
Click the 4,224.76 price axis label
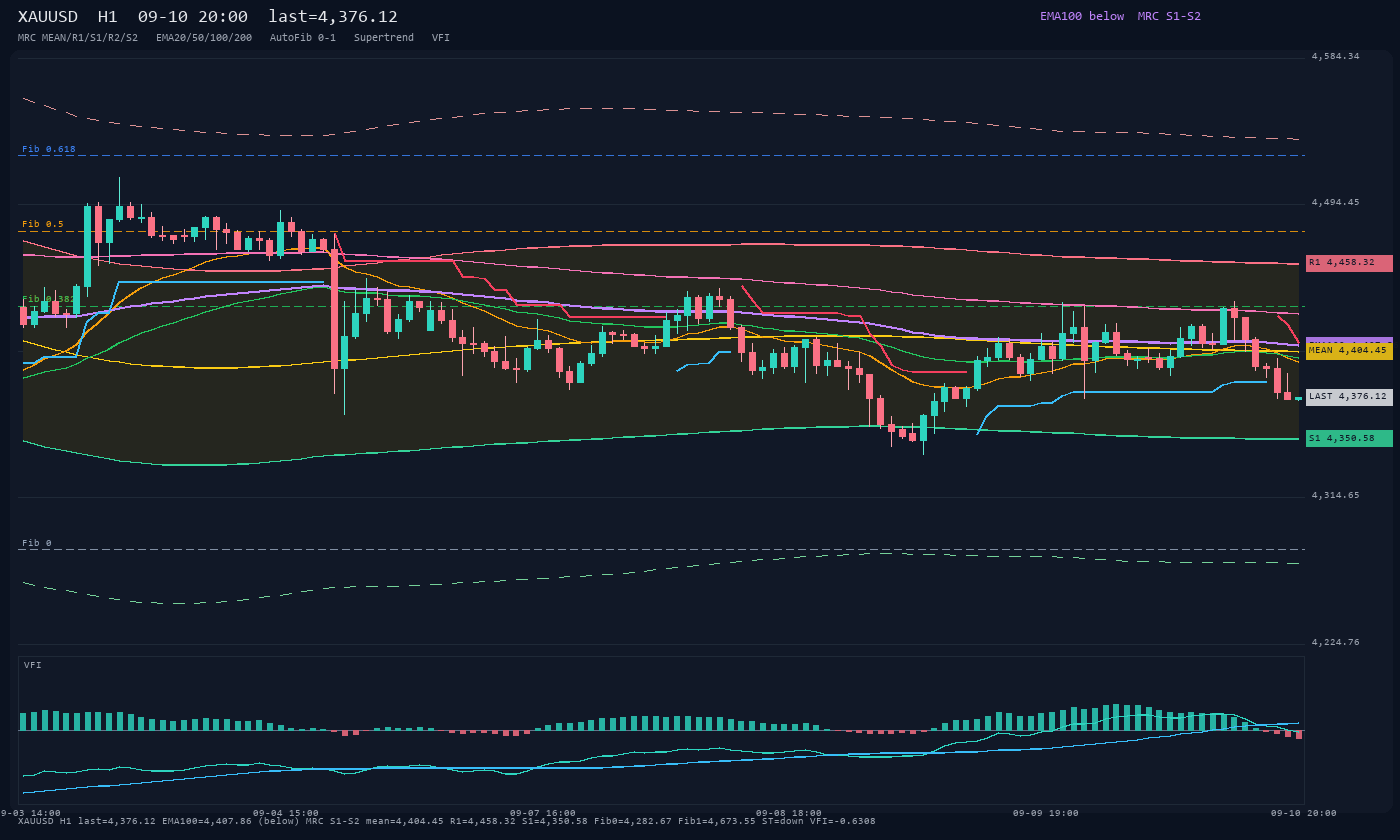tap(1336, 642)
